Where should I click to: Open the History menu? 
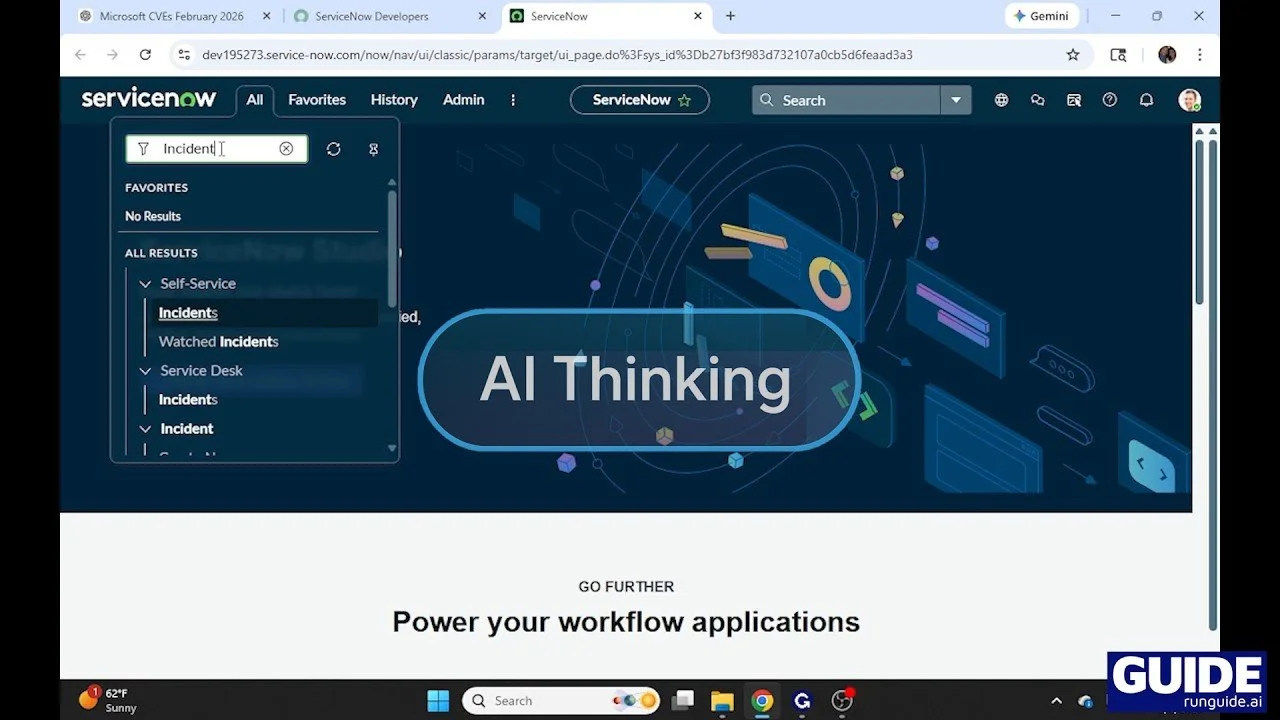(x=394, y=100)
